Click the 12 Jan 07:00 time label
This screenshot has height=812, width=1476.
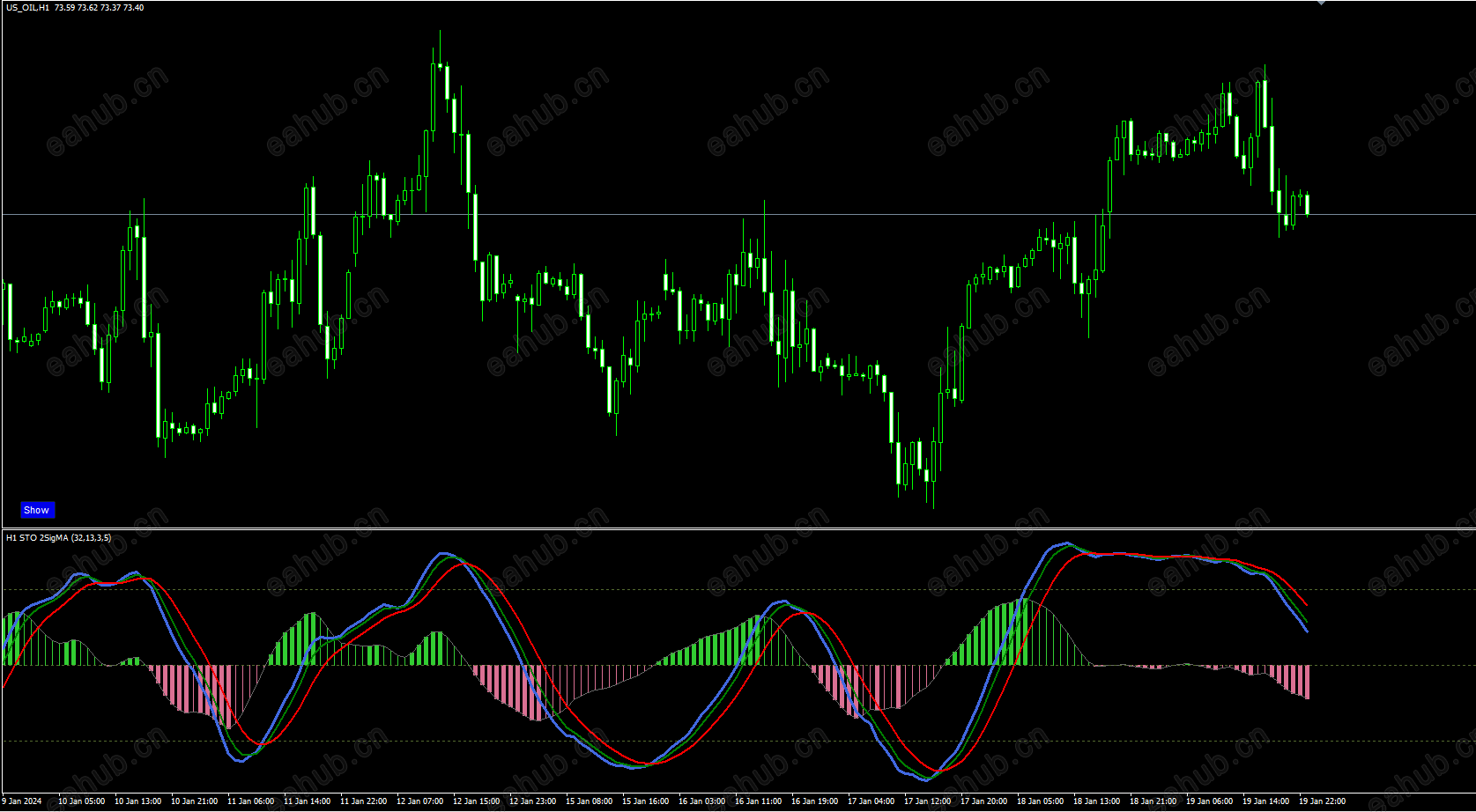click(x=419, y=801)
